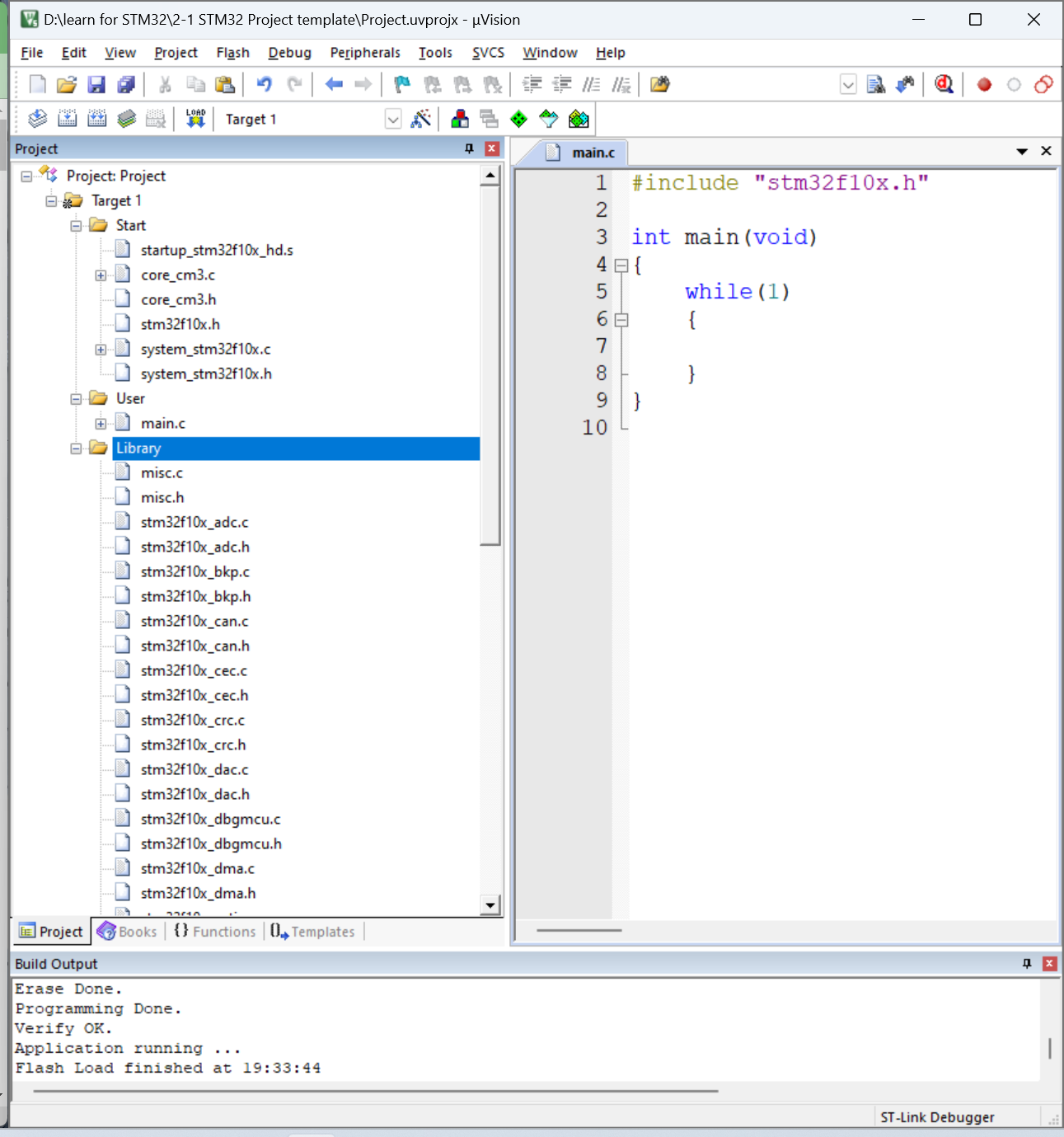Fold the while loop block at line 6

point(621,320)
